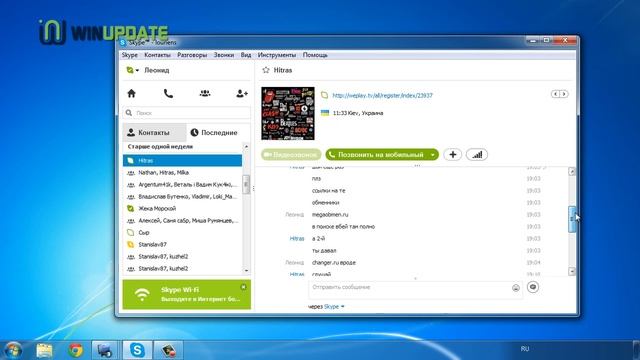640x360 pixels.
Task: Open the emoticon picker
Action: 516,288
